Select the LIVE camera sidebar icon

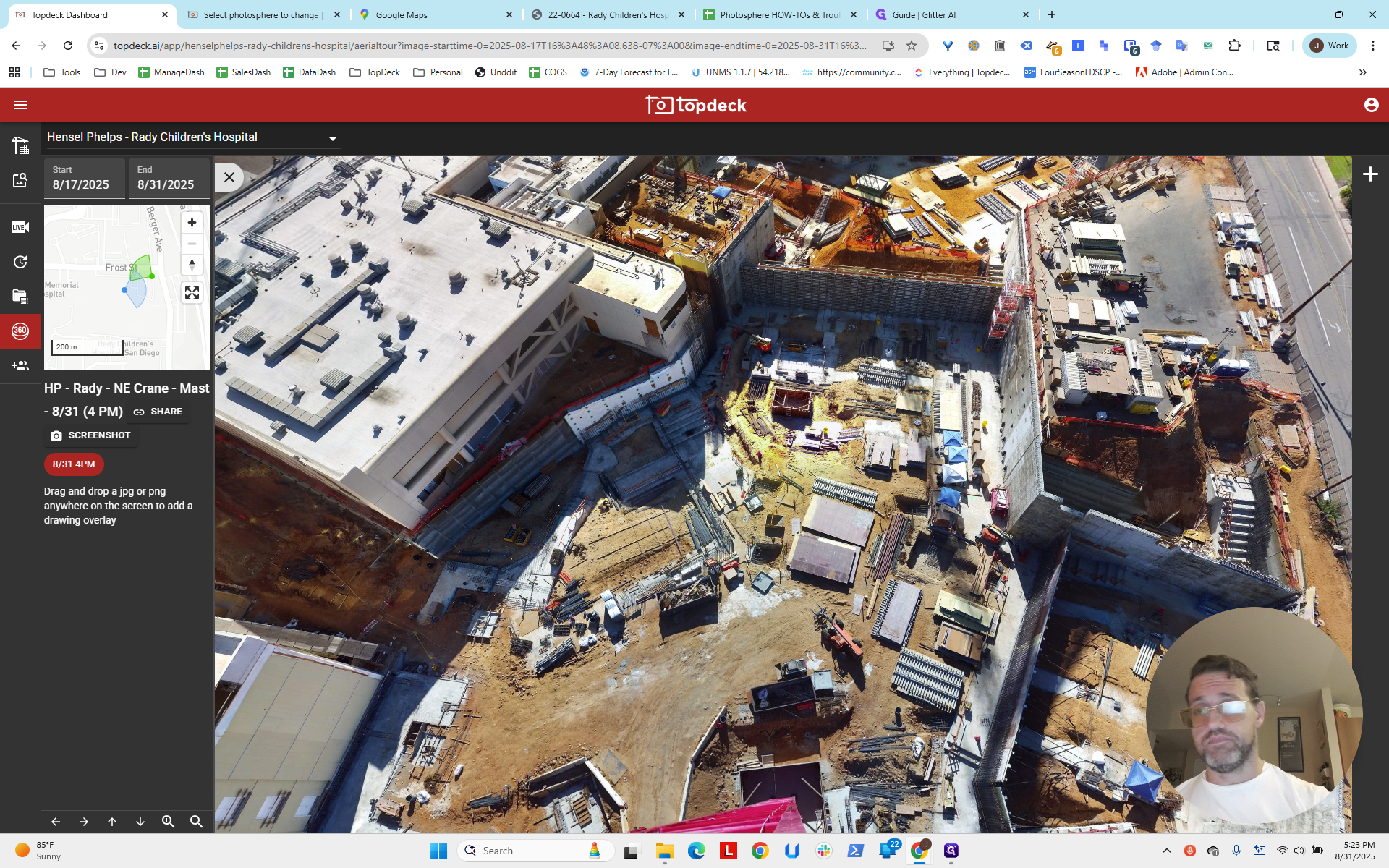pyautogui.click(x=20, y=227)
